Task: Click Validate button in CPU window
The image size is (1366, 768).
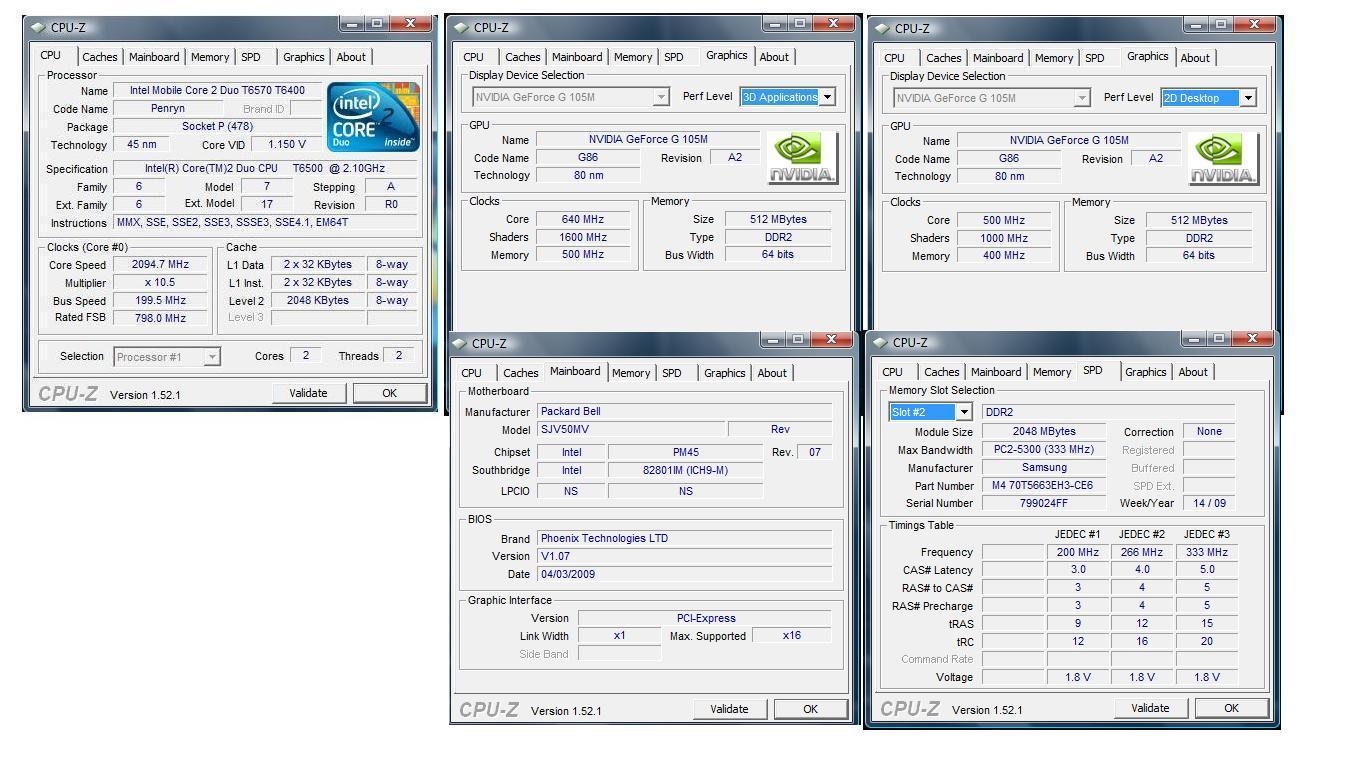Action: [308, 393]
